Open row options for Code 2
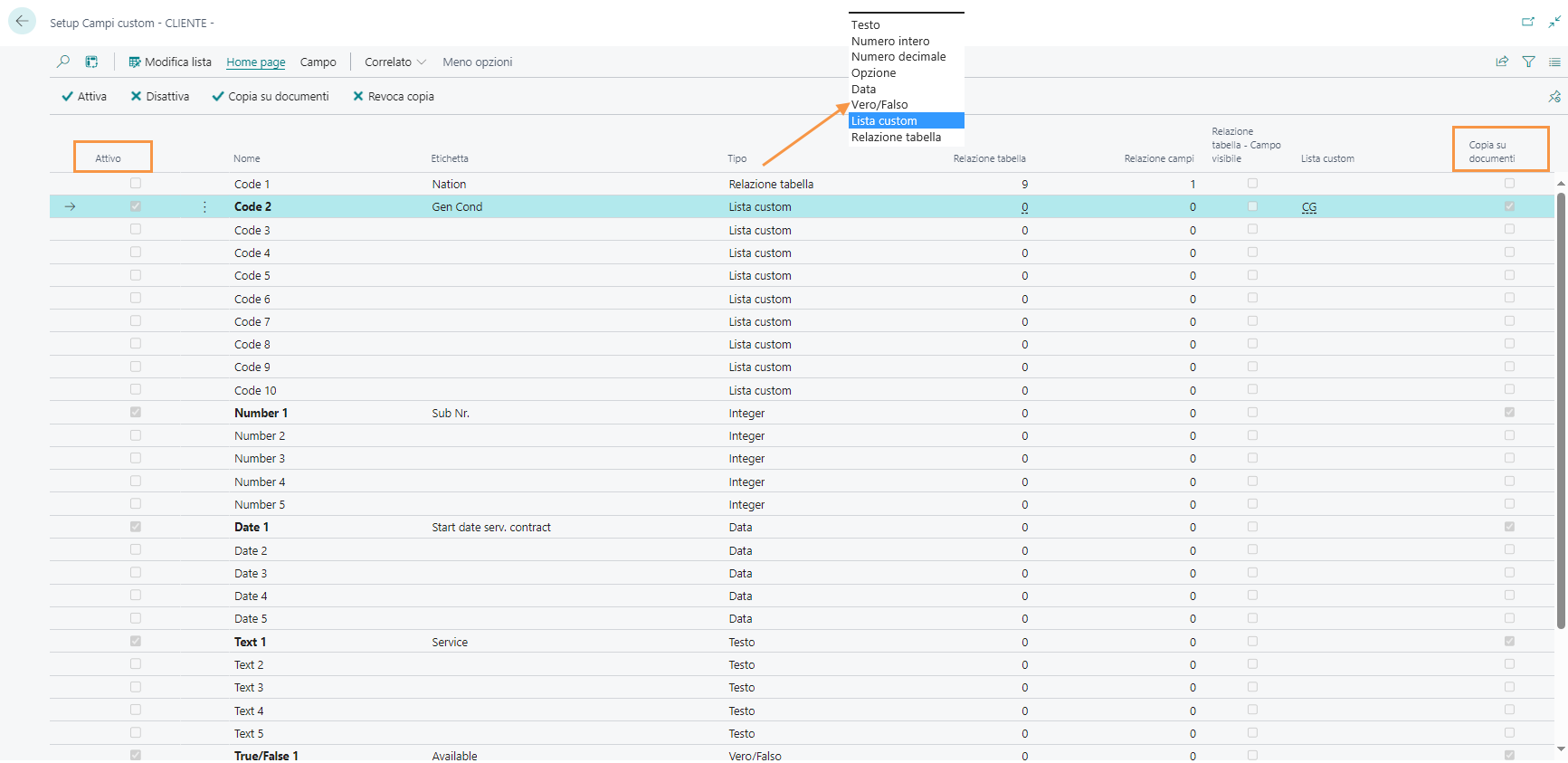1568x763 pixels. pyautogui.click(x=204, y=207)
